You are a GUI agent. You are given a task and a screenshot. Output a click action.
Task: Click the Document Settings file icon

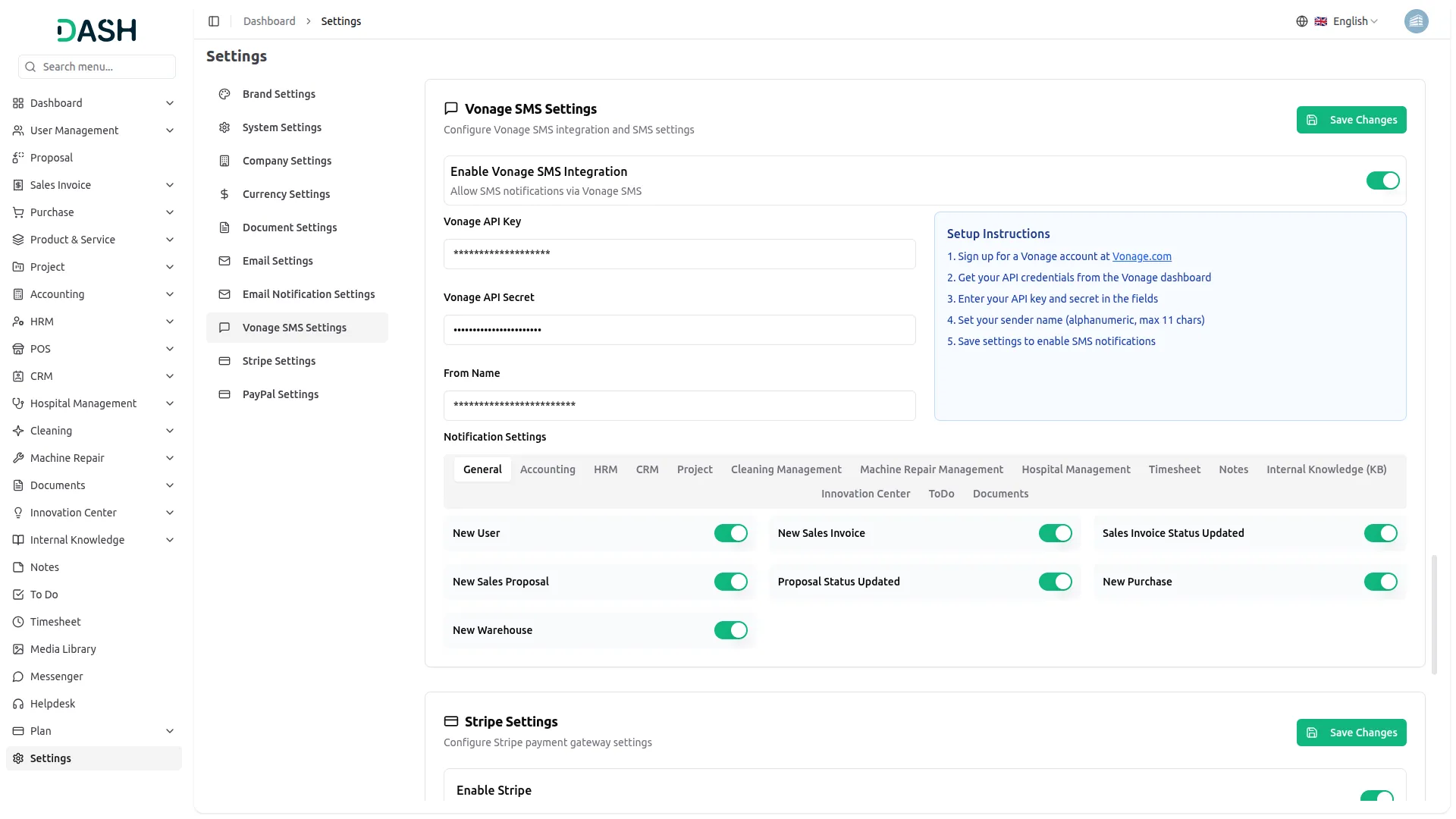[x=224, y=227]
